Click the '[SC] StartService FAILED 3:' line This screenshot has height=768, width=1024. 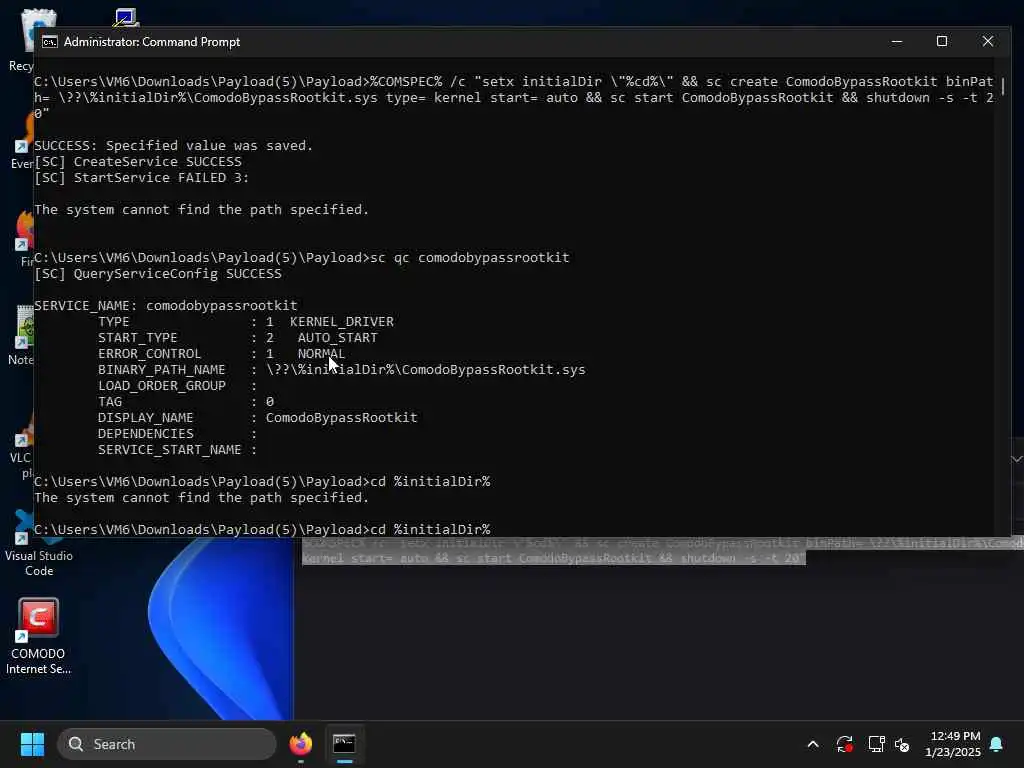142,178
